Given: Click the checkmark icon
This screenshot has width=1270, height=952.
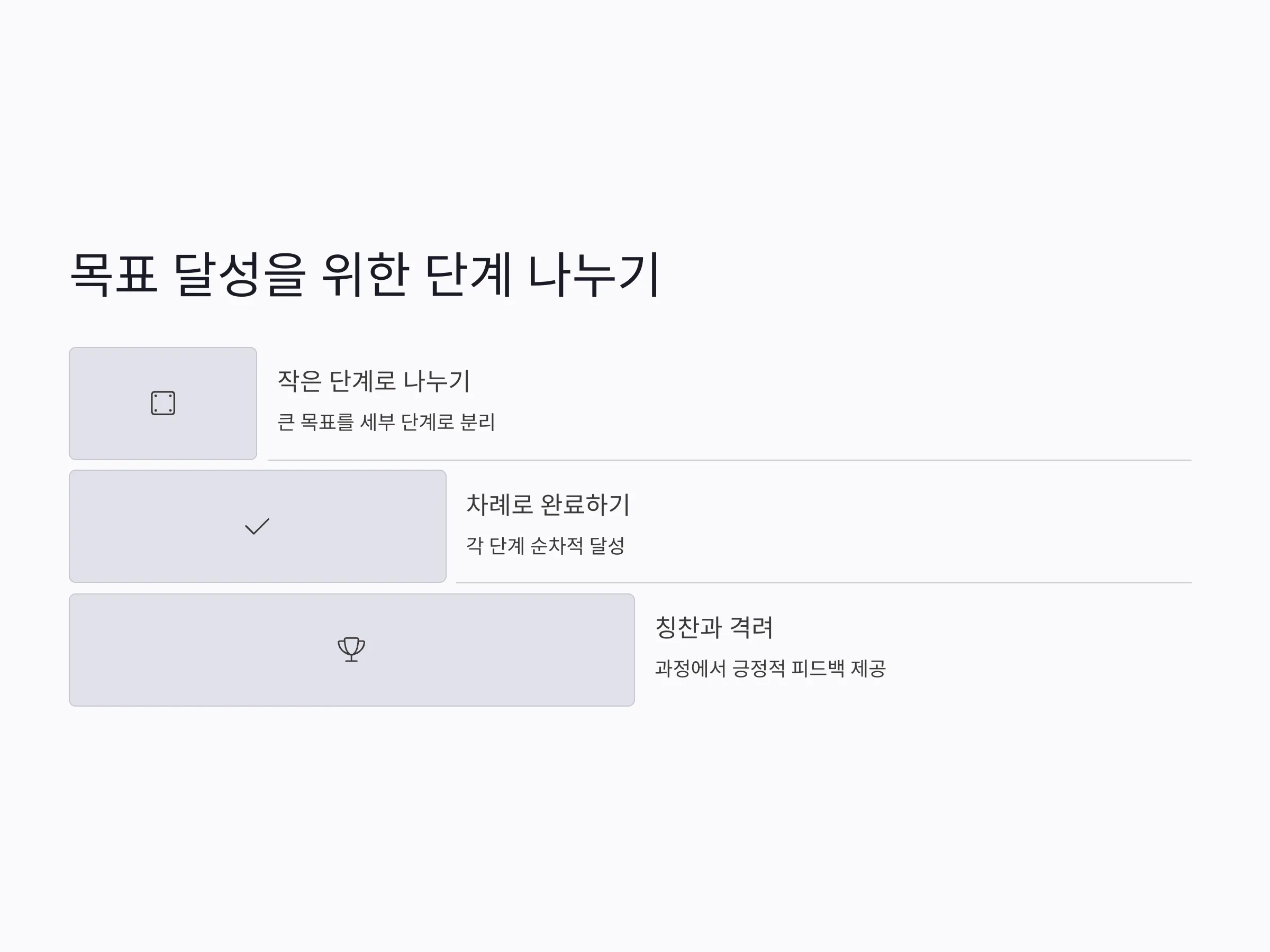Looking at the screenshot, I should click(257, 526).
